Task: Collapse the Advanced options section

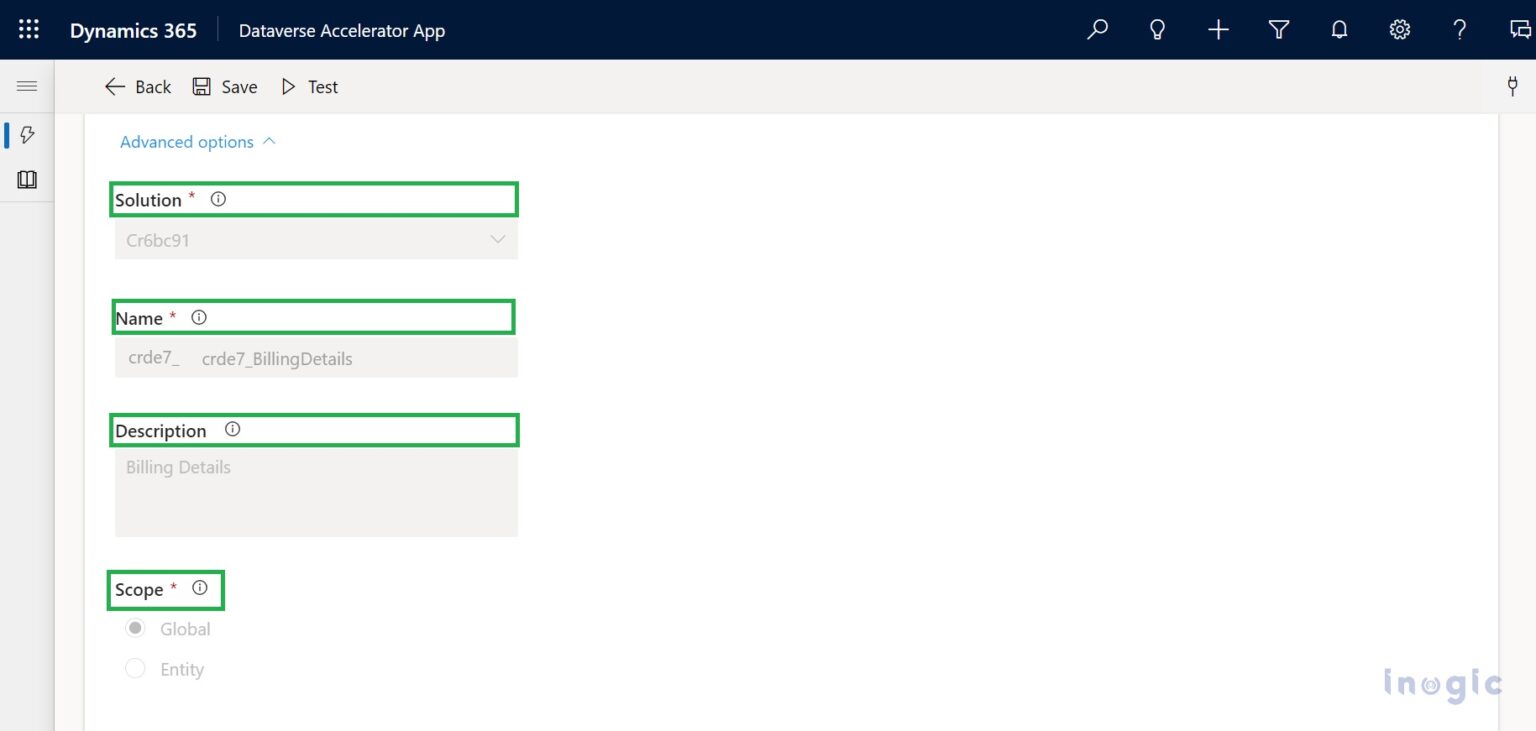Action: (x=196, y=141)
